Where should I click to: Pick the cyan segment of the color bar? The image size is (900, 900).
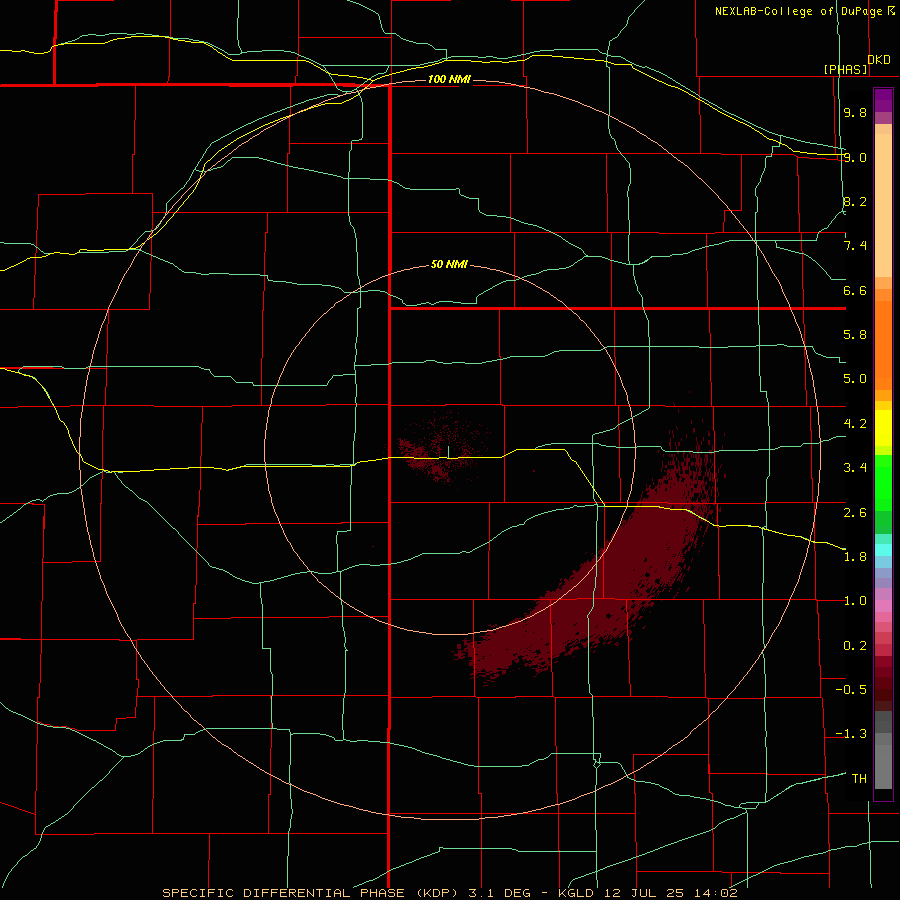coord(883,550)
